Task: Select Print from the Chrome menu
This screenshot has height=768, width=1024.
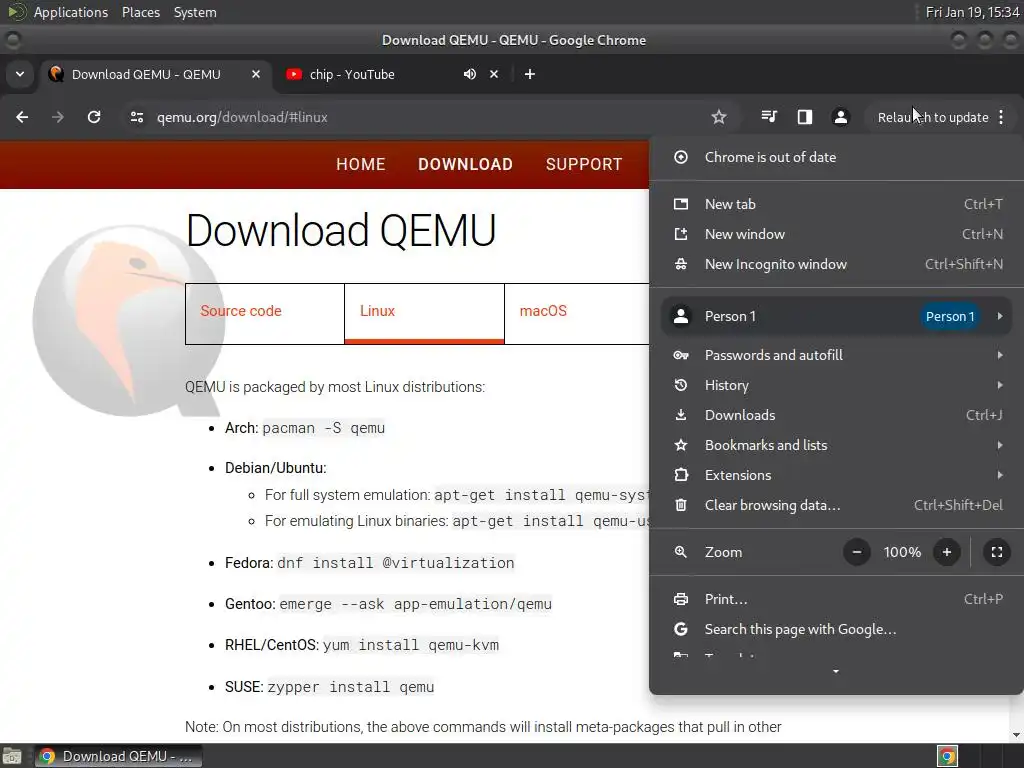Action: pos(838,600)
